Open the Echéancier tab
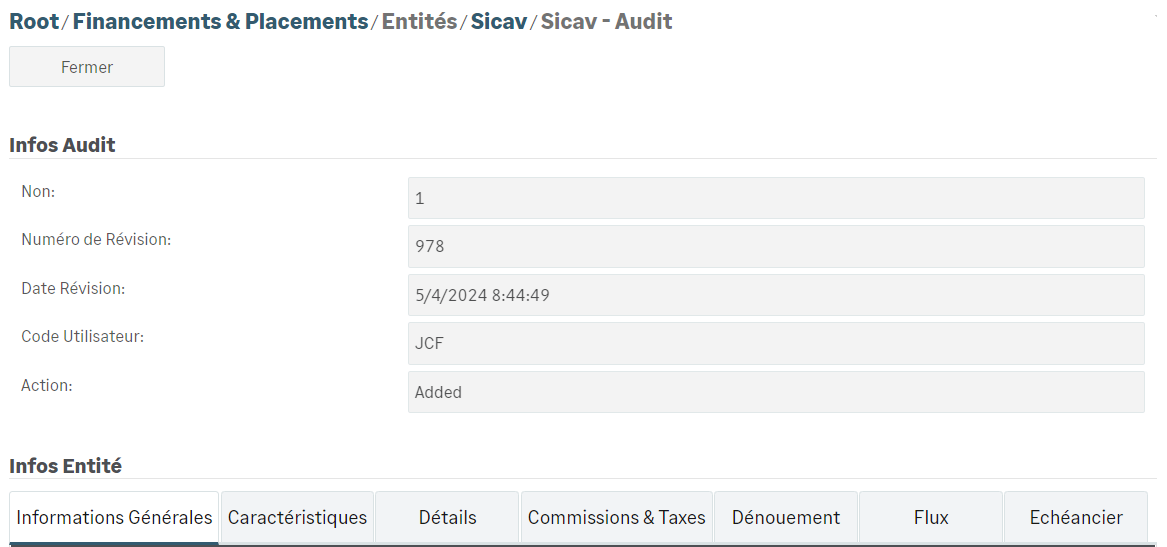Screen dimensions: 1167x547 1076,517
